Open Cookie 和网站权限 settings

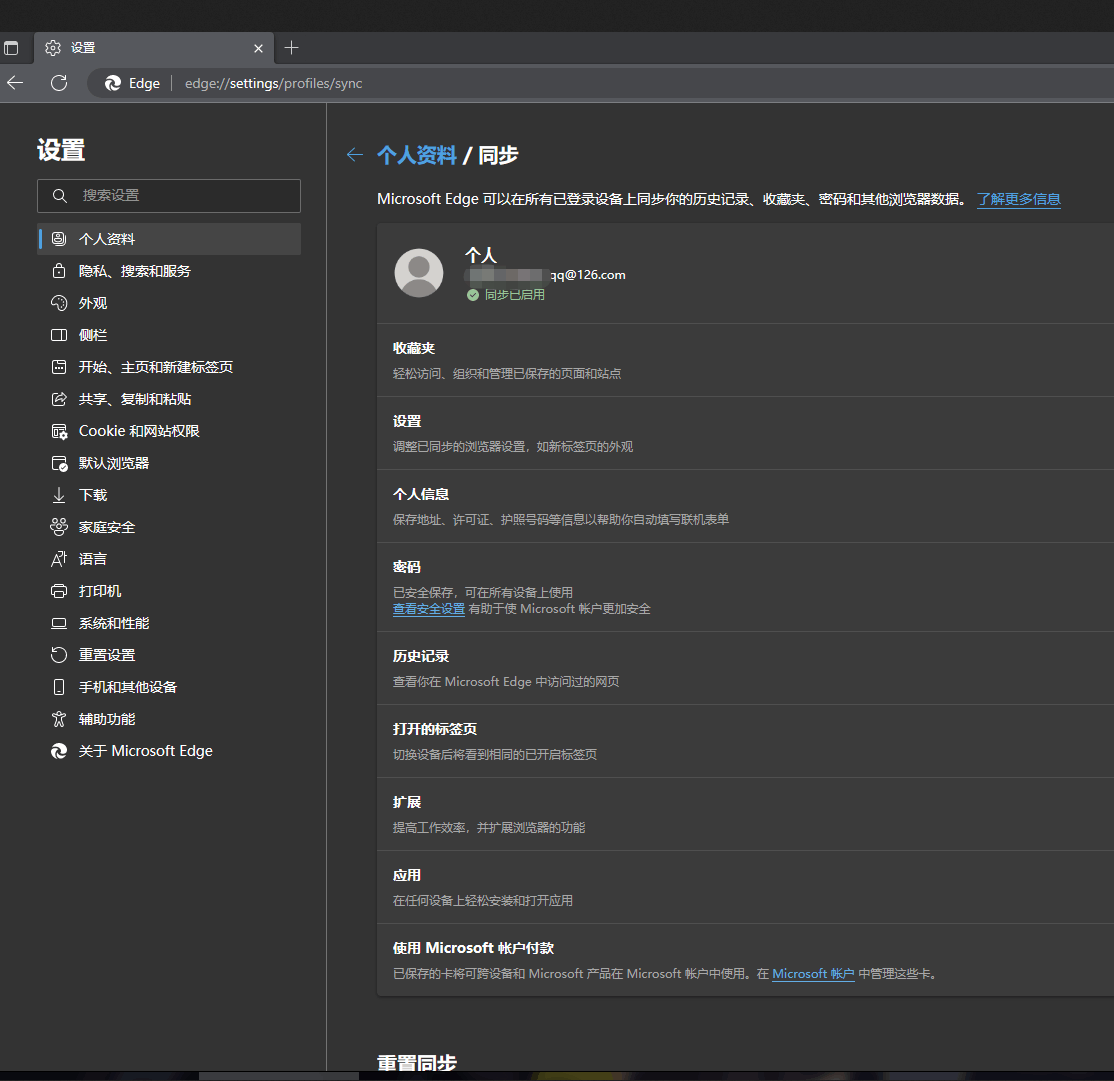click(x=169, y=431)
